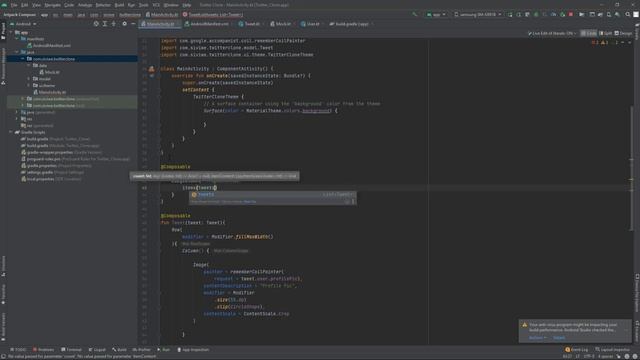Open the Code menu
This screenshot has height=360, width=640.
click(69, 5)
